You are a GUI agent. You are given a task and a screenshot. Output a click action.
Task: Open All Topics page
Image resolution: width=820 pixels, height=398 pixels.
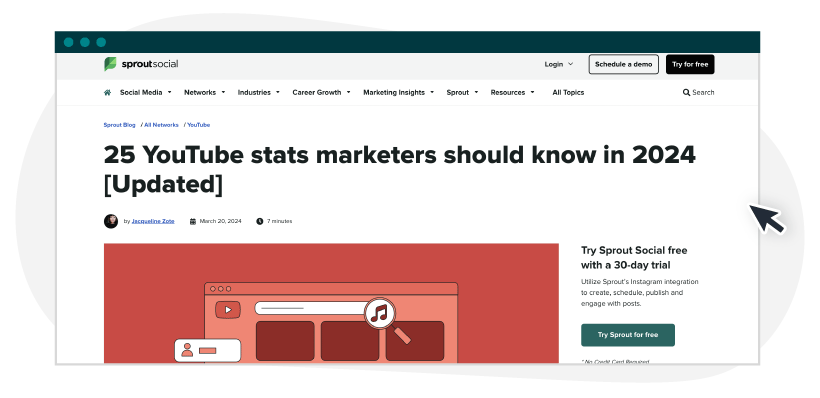(x=568, y=93)
